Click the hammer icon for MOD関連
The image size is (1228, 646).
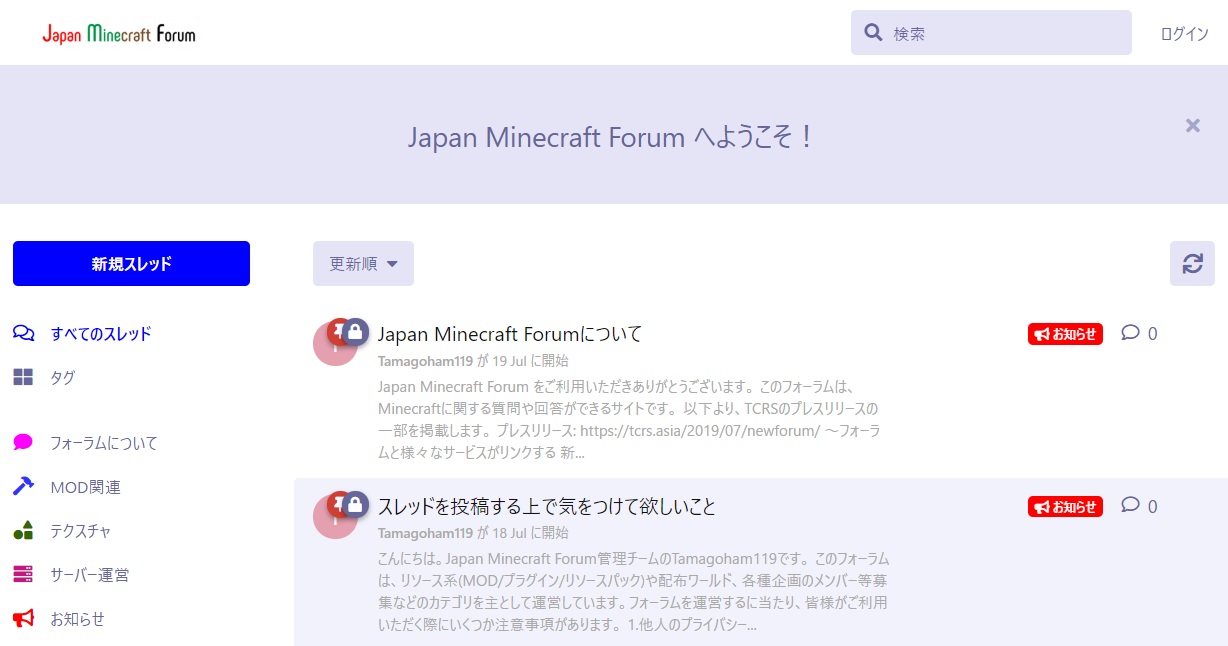(23, 487)
